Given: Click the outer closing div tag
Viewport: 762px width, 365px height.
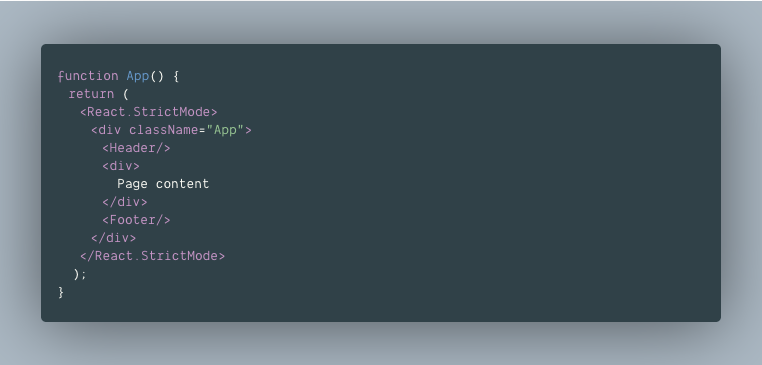Looking at the screenshot, I should [114, 238].
